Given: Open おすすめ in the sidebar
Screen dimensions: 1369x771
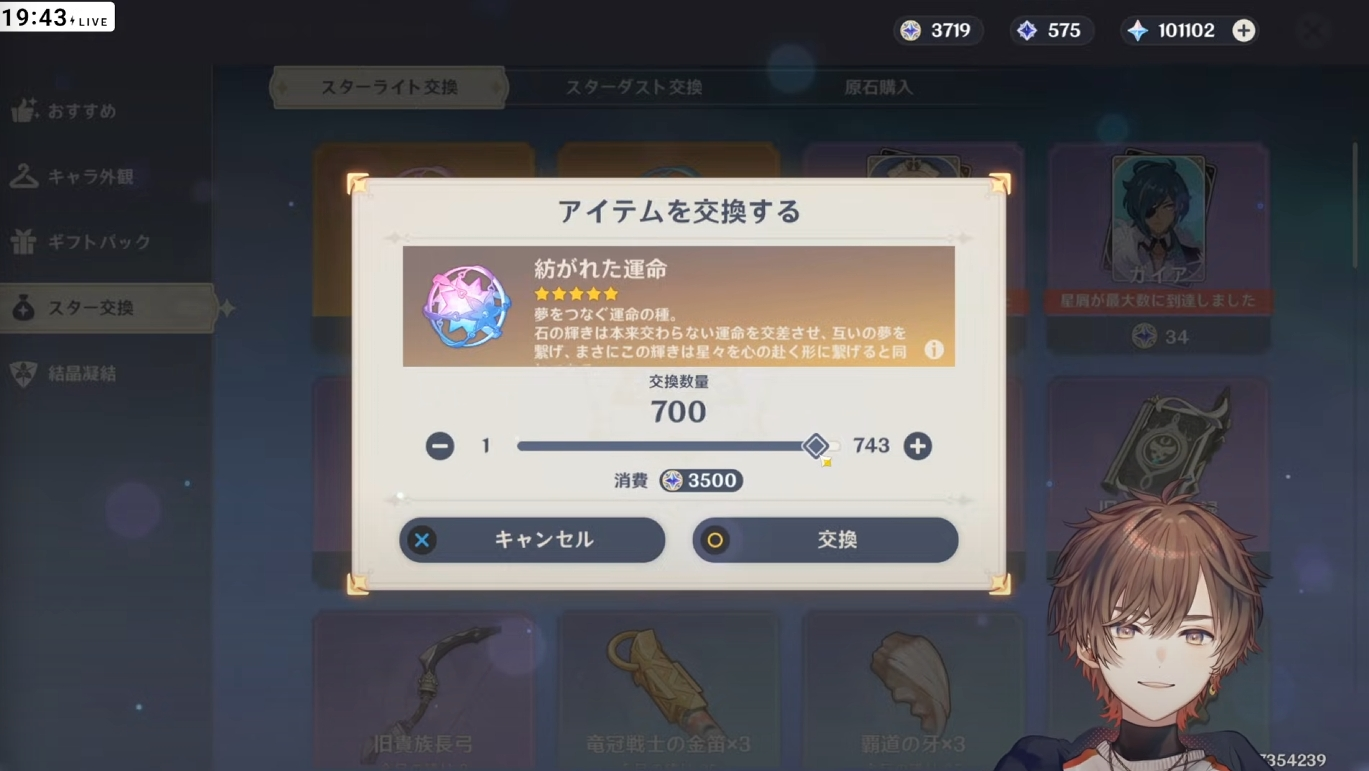Looking at the screenshot, I should pos(66,111).
